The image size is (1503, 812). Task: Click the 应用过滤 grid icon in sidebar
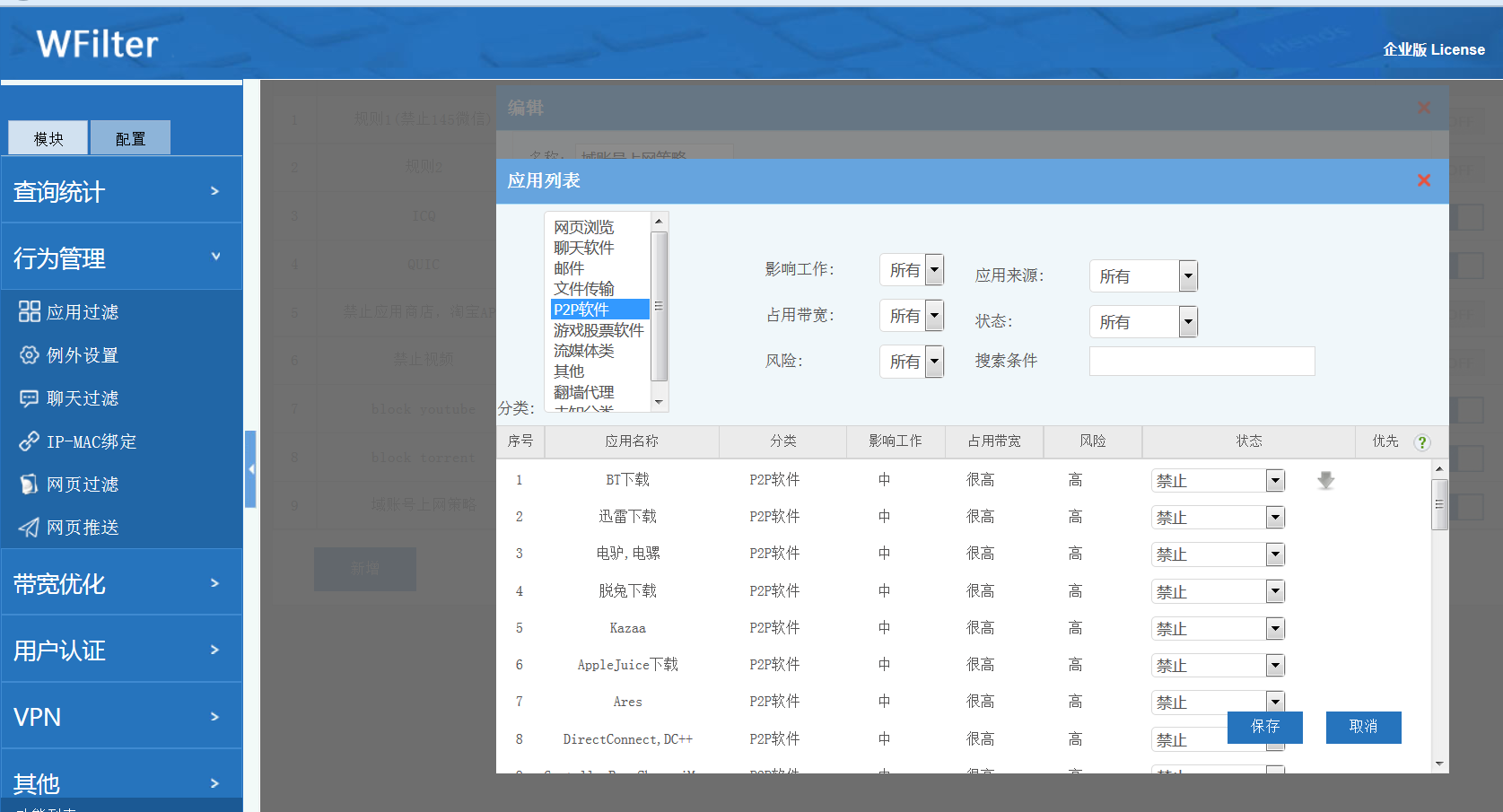(x=30, y=311)
